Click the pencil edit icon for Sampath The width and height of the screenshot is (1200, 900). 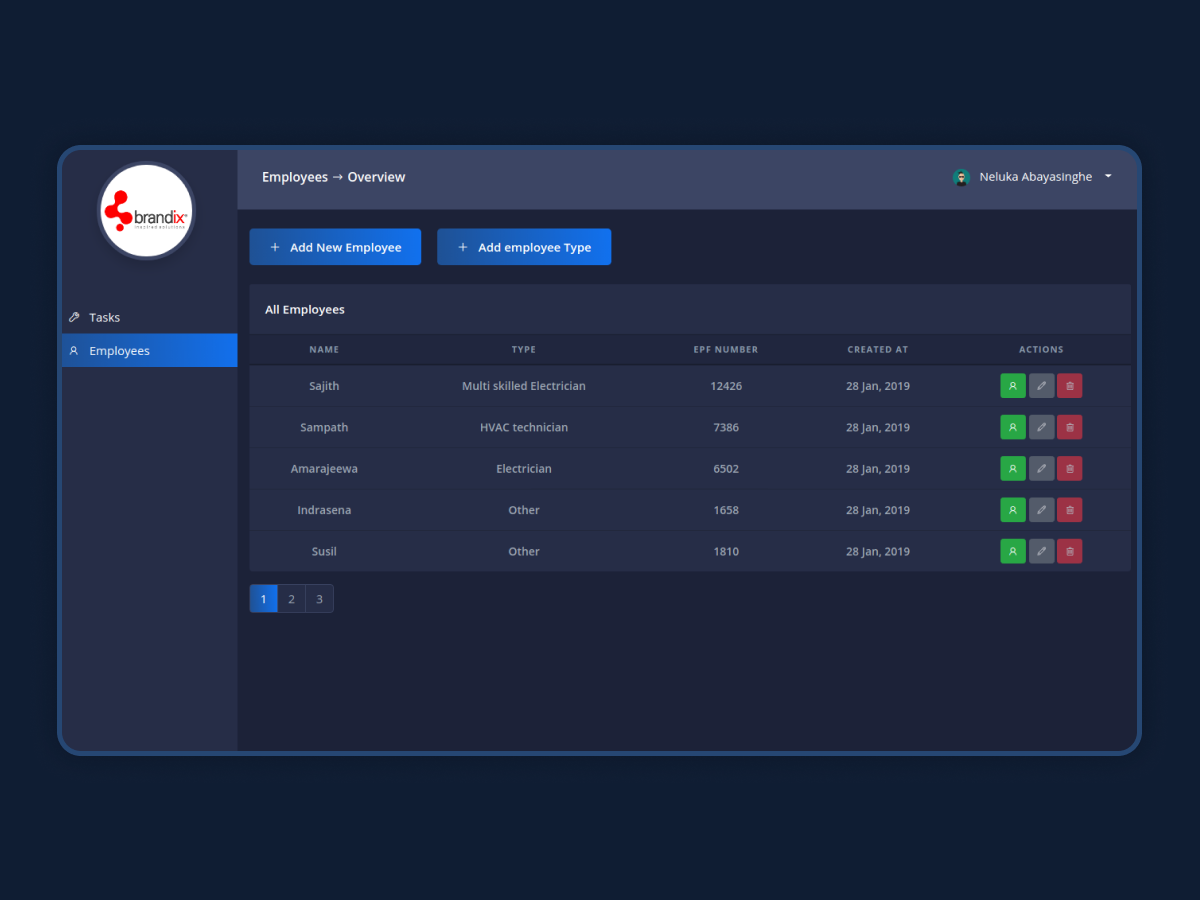pyautogui.click(x=1041, y=427)
